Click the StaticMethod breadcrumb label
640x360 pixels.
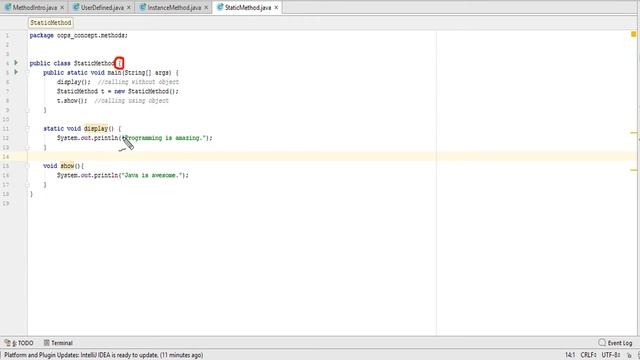[x=51, y=23]
